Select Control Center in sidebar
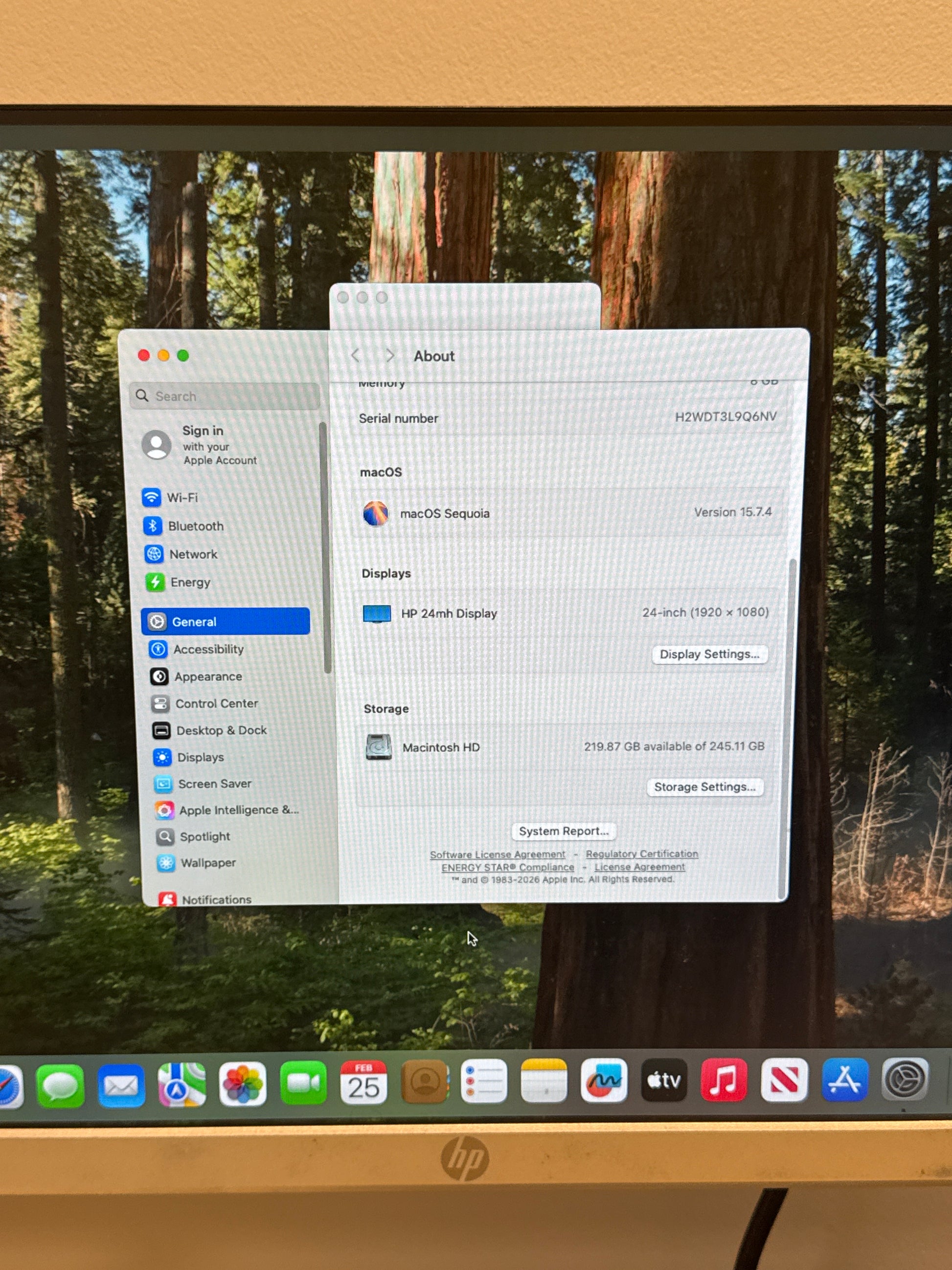The image size is (952, 1270). coord(216,703)
